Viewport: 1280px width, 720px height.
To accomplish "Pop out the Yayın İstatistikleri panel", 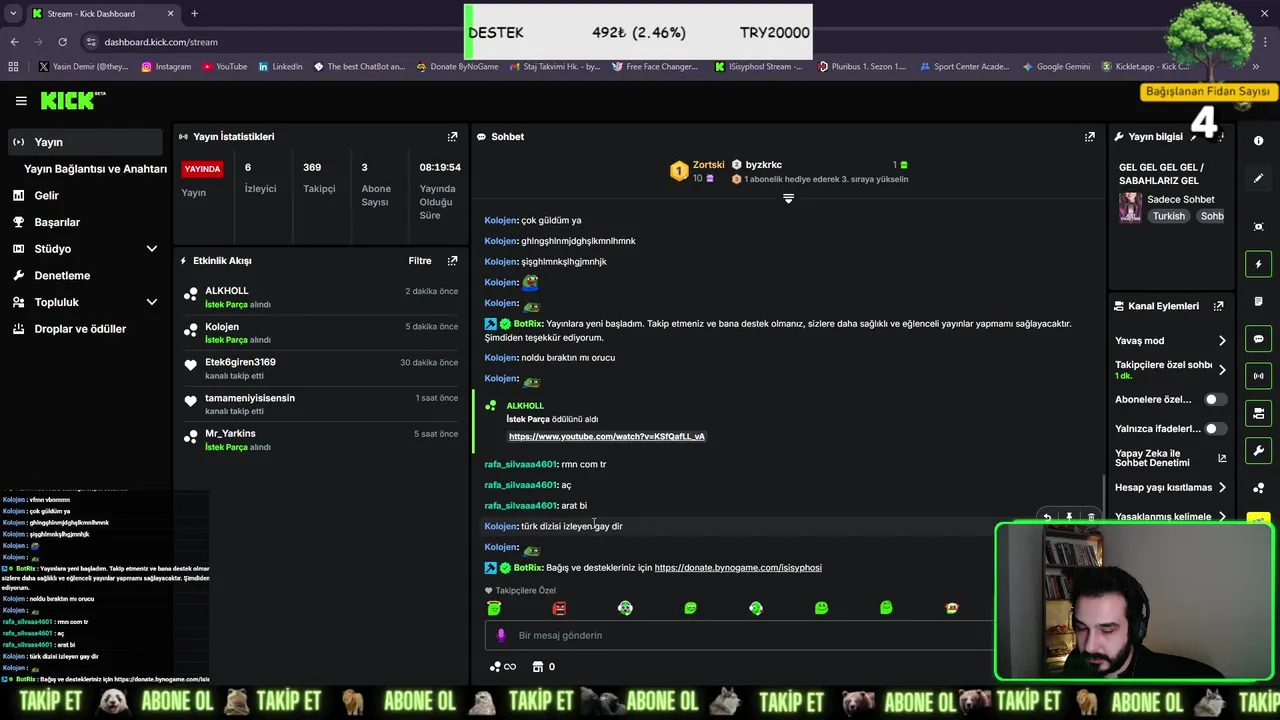I will click(452, 136).
